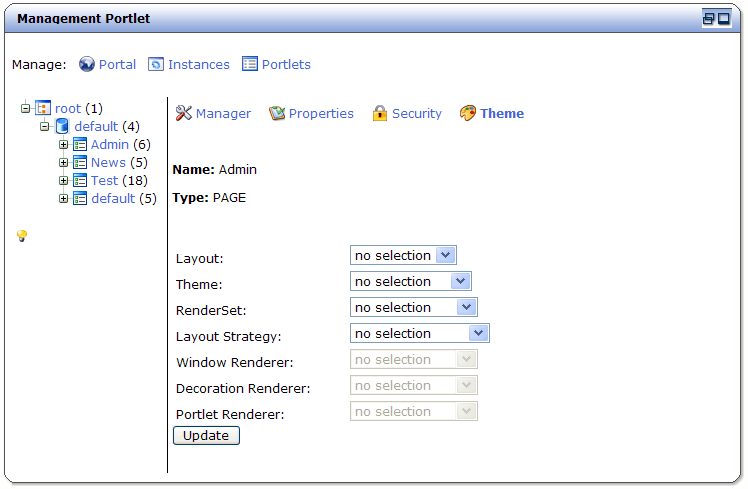Click the Instances icon beside Manage
748x489 pixels.
[156, 64]
